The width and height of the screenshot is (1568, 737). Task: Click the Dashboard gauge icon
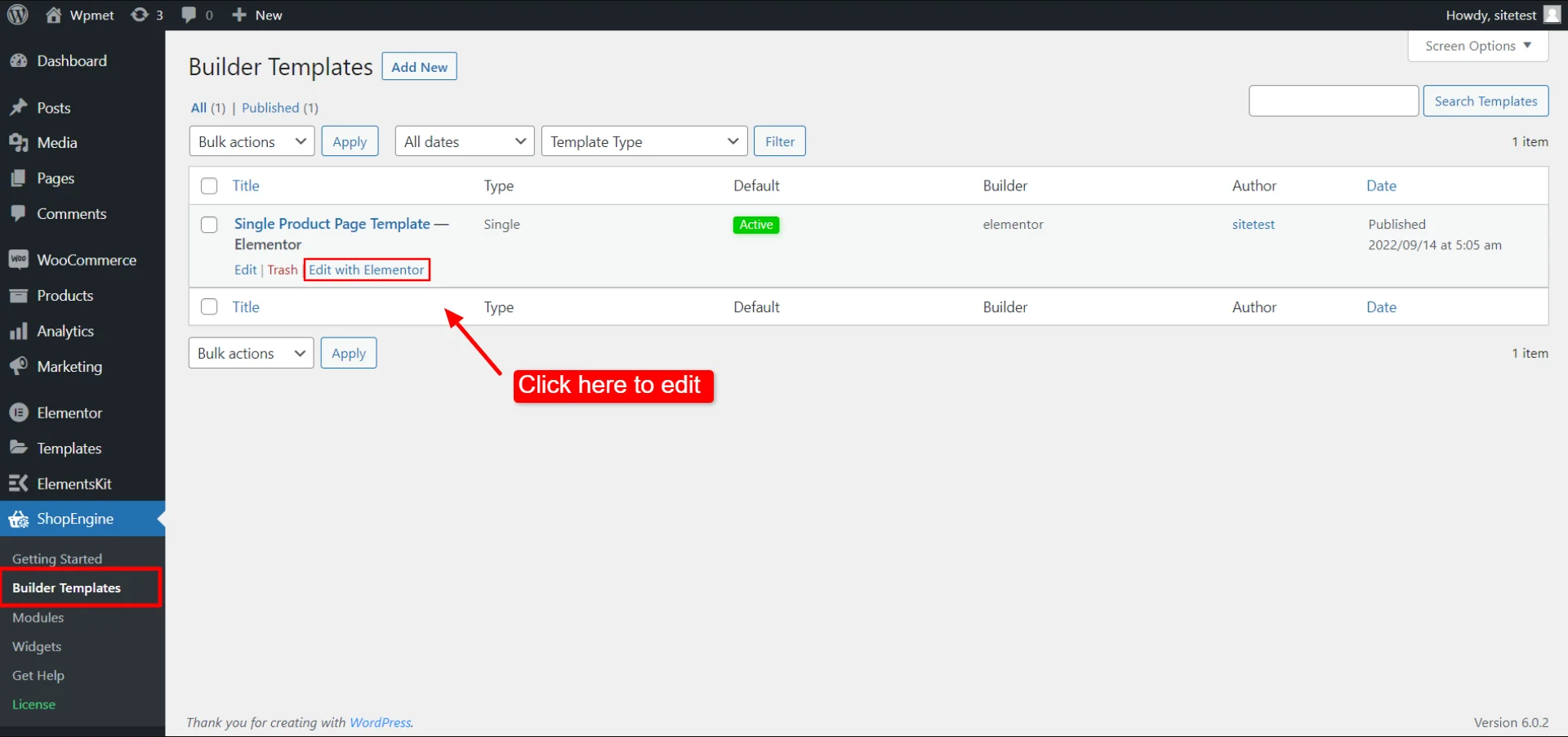click(x=19, y=61)
